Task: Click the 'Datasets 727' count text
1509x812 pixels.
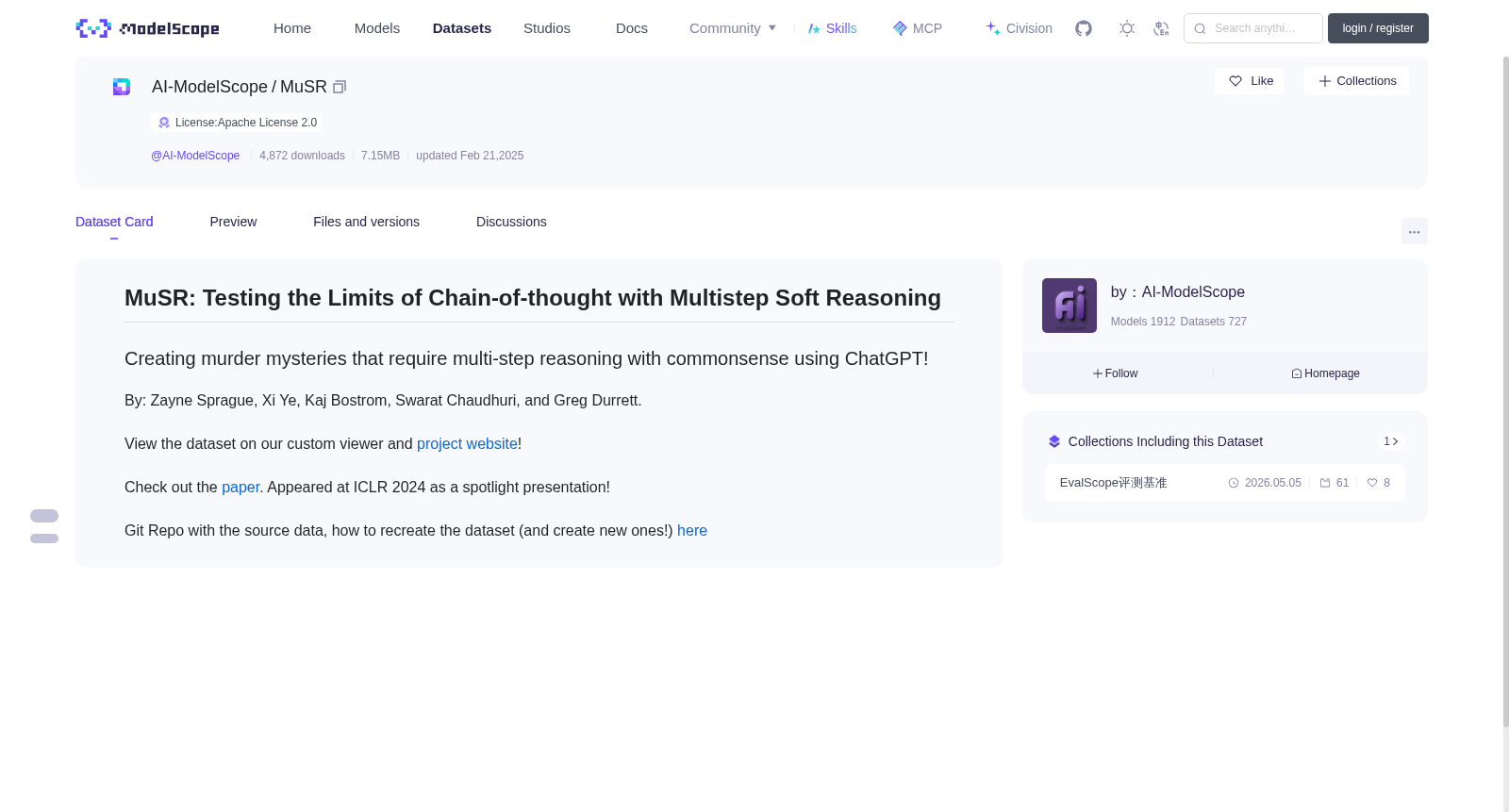Action: pos(1214,322)
